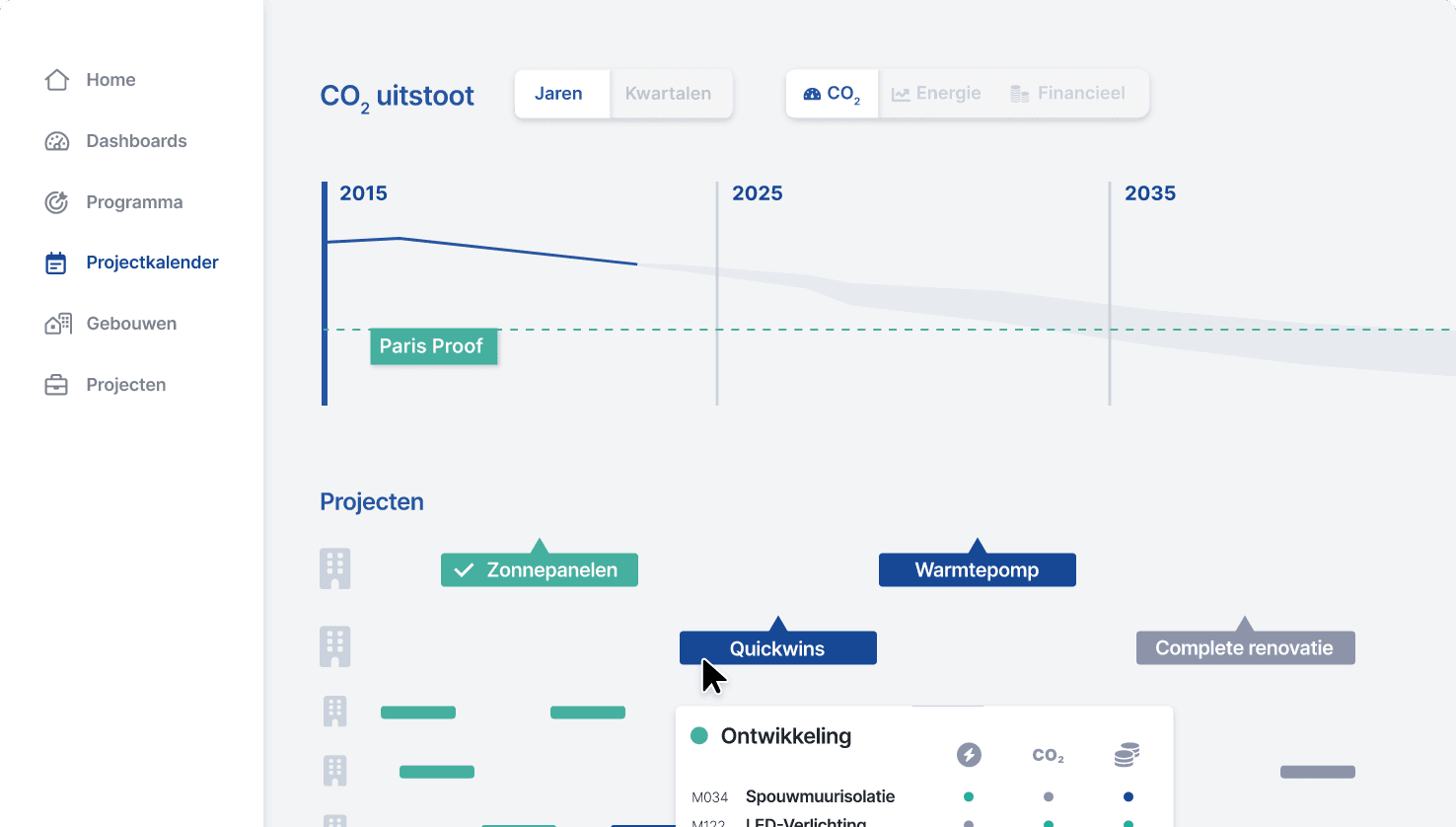The width and height of the screenshot is (1456, 827).
Task: Click the Ontwikkeling heading in the popup
Action: click(786, 736)
